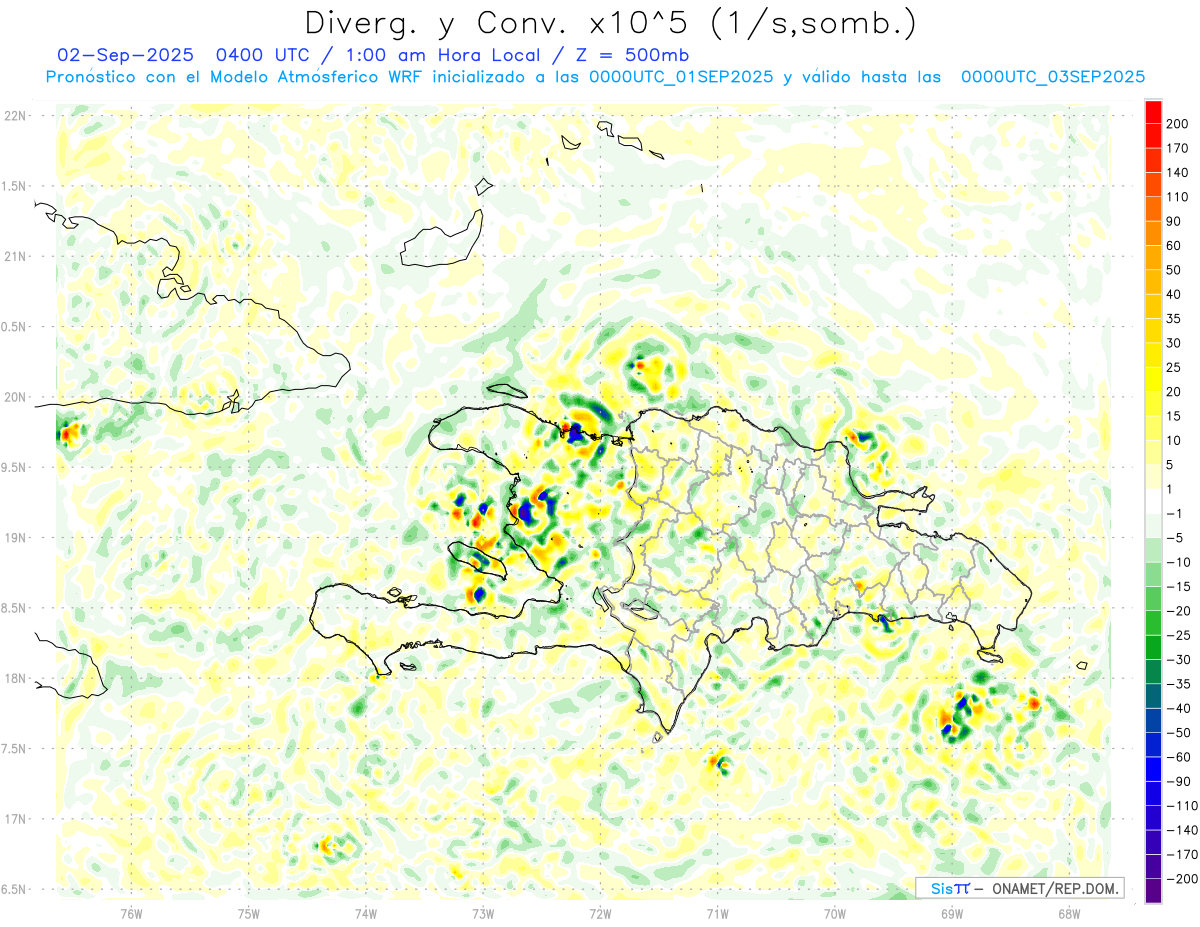The width and height of the screenshot is (1200, 927).
Task: Click the positive '60' colorbar value
Action: pos(1174,246)
